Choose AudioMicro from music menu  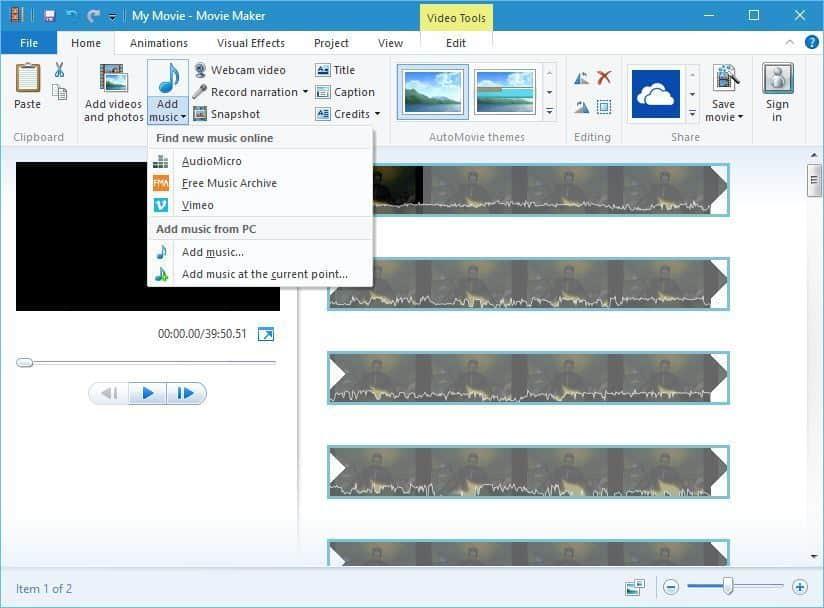tap(261, 161)
